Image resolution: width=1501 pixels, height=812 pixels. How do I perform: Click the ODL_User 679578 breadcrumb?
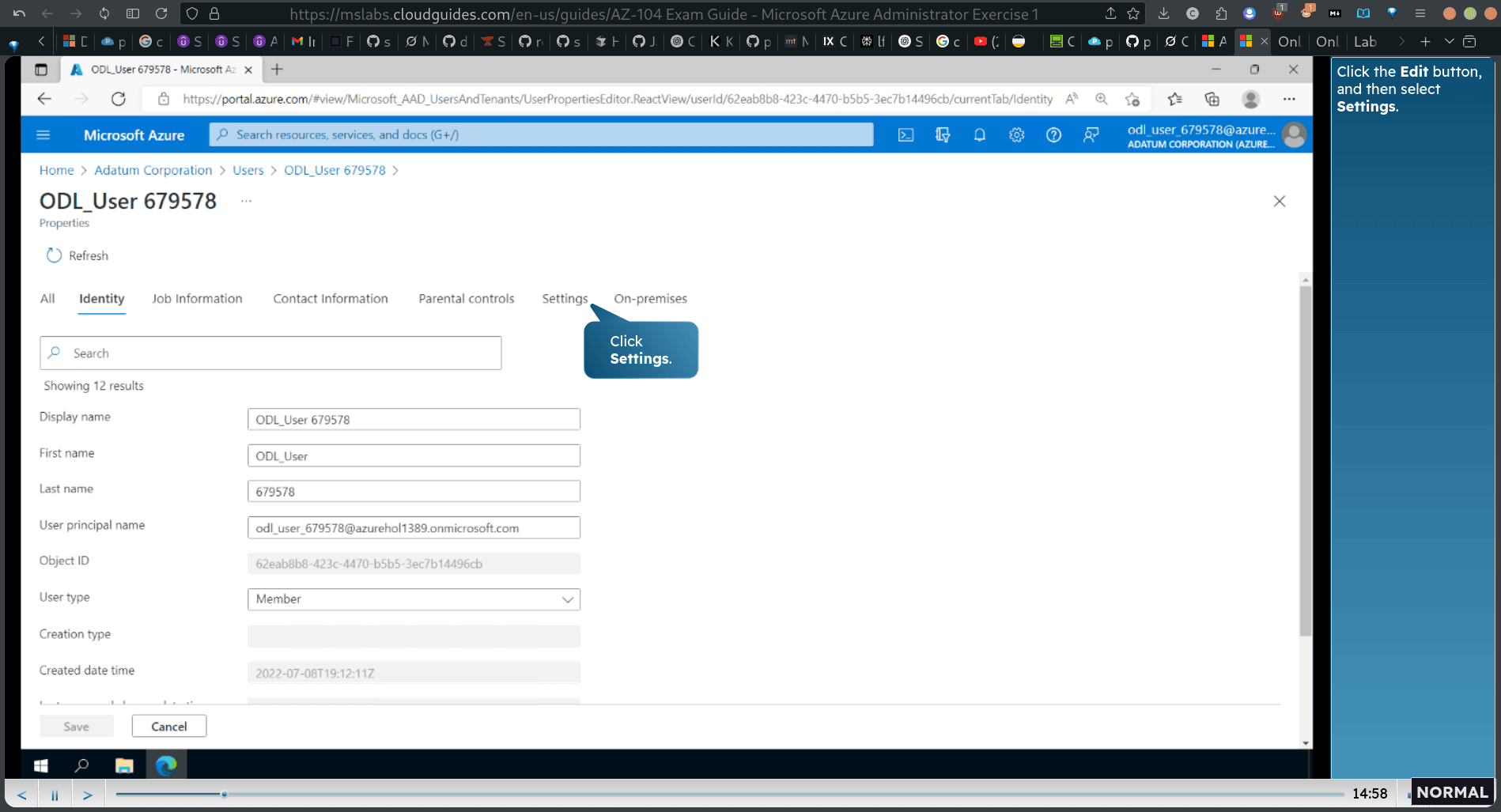(x=335, y=171)
